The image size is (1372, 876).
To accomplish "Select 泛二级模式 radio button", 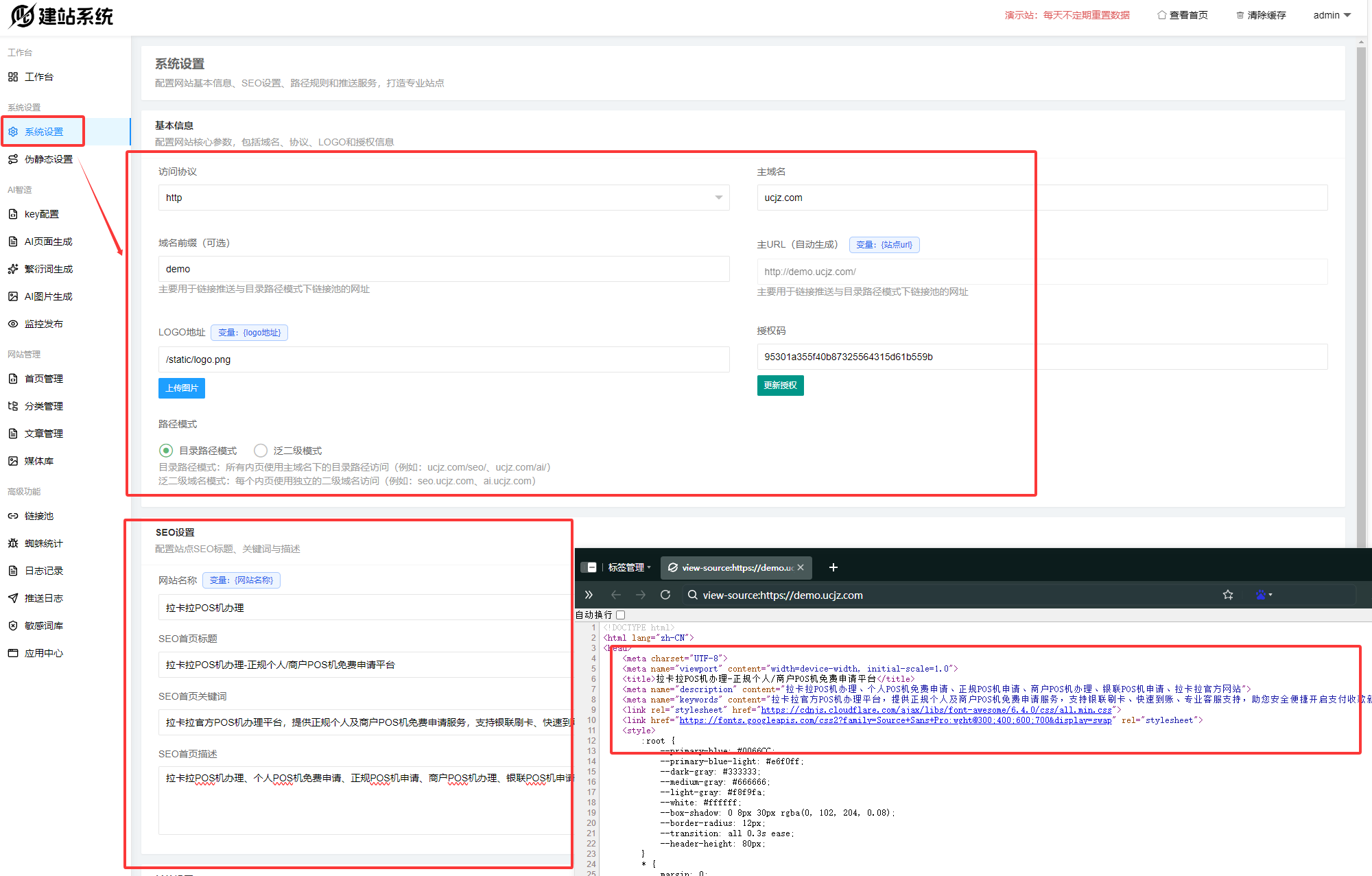I will click(261, 451).
